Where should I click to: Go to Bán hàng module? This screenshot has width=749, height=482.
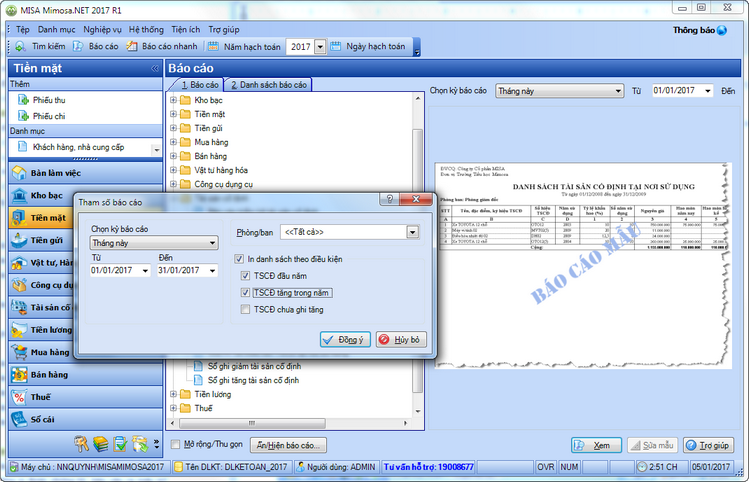tap(86, 375)
